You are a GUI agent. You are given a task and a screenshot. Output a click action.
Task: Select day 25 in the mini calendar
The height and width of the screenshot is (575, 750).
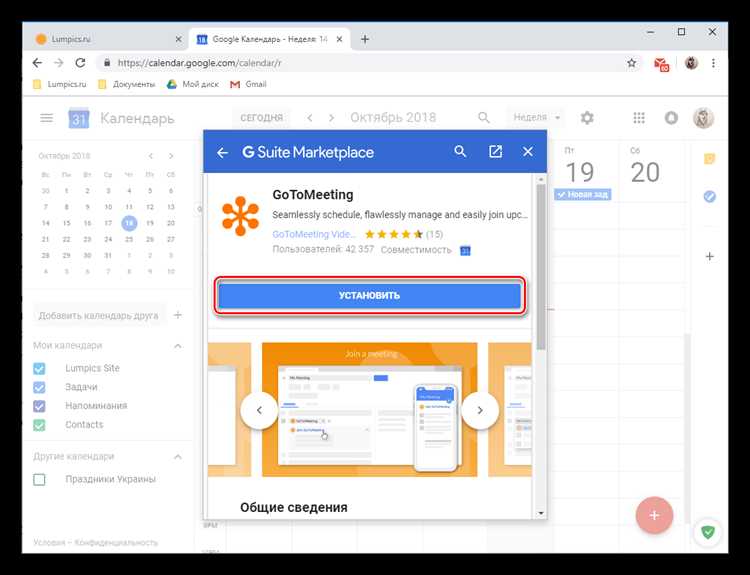[x=129, y=239]
